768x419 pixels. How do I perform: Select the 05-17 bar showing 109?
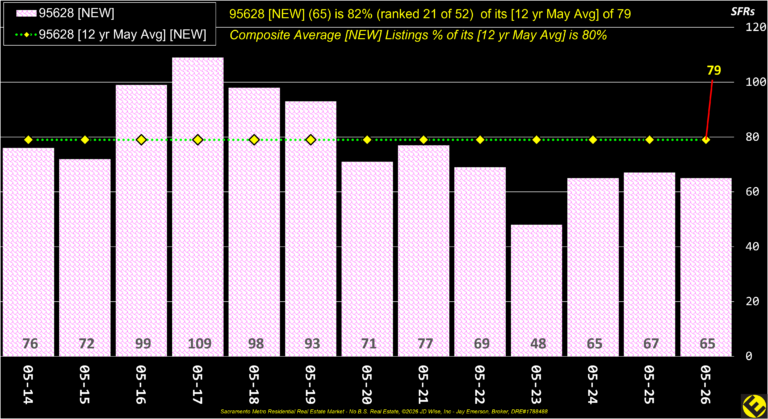pyautogui.click(x=198, y=207)
